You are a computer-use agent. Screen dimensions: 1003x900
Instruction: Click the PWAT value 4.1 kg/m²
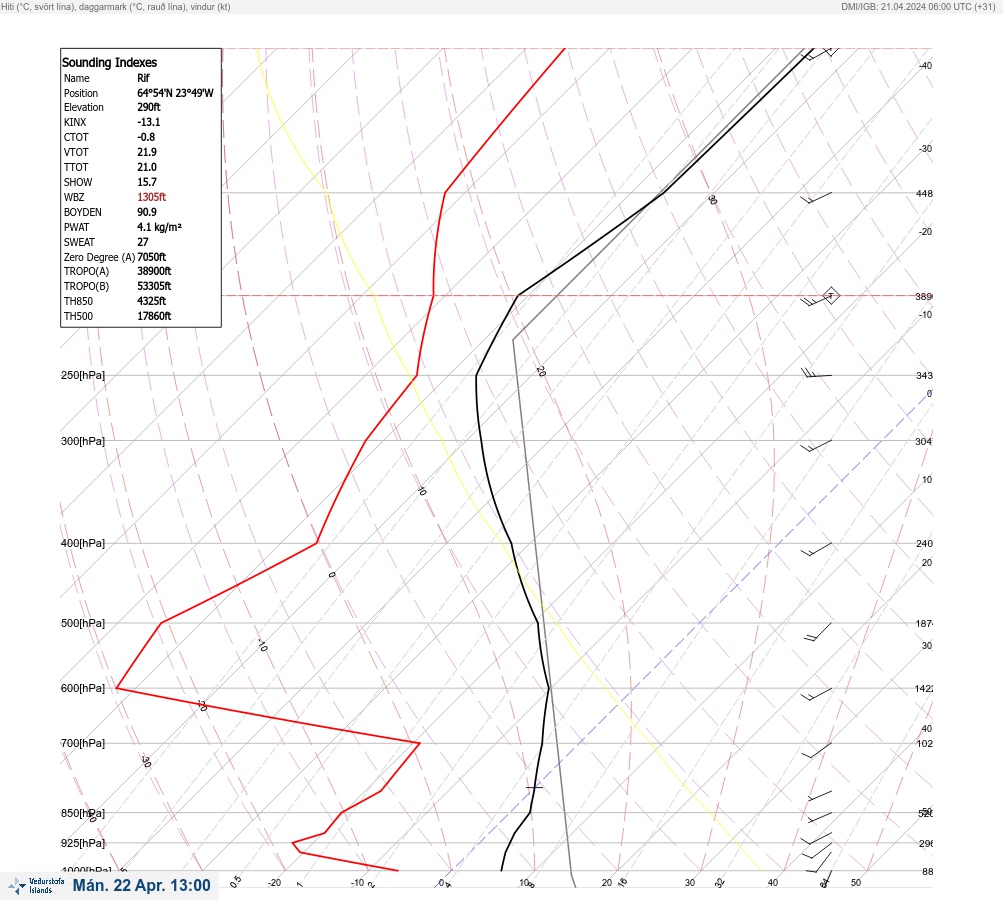tap(159, 227)
